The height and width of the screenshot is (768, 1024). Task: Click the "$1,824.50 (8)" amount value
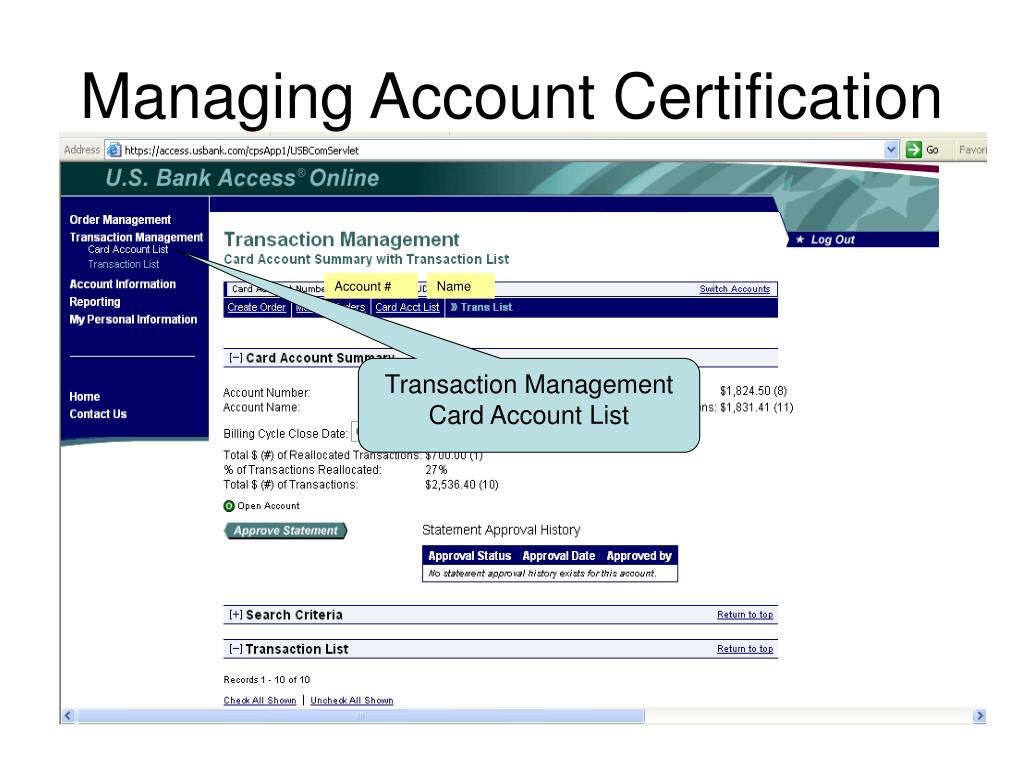click(x=754, y=391)
